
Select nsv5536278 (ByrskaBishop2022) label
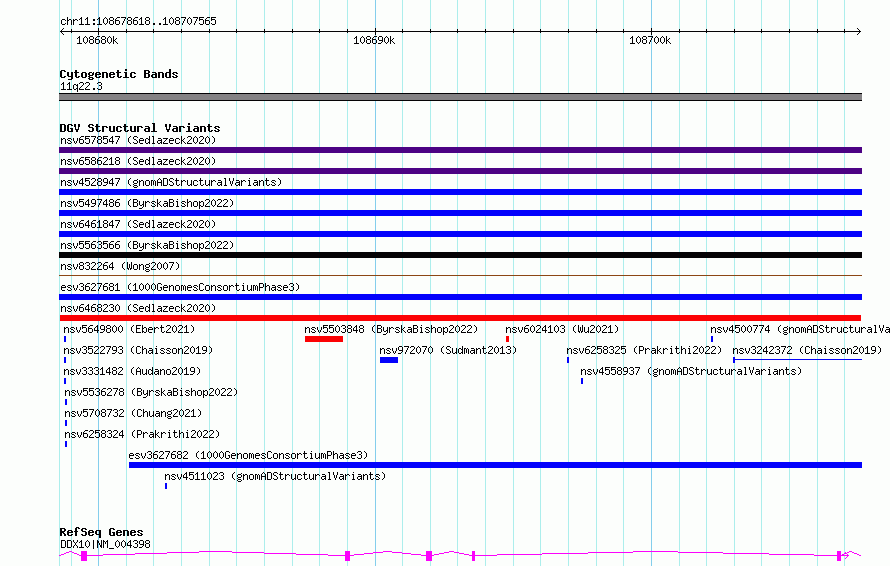(x=151, y=392)
